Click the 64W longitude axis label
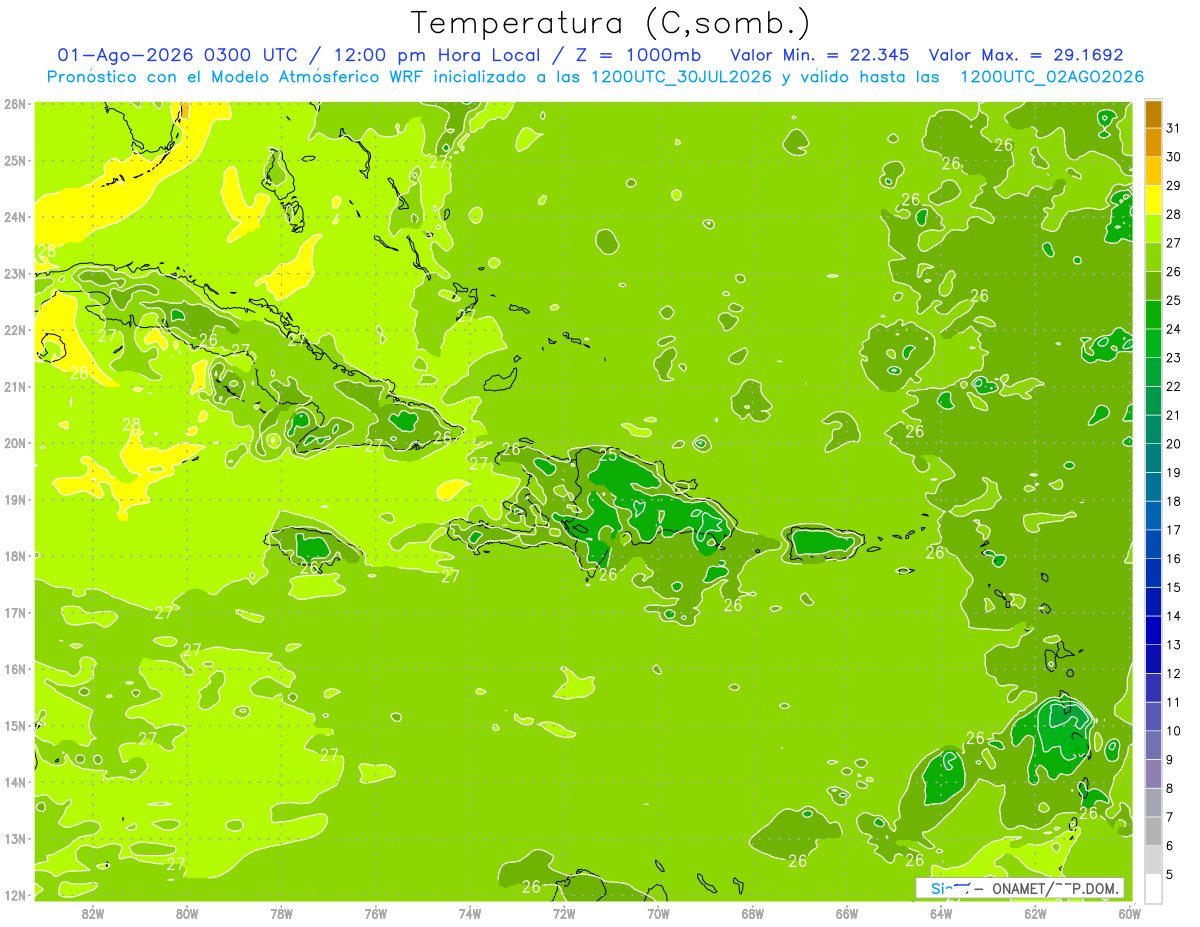 tap(941, 913)
